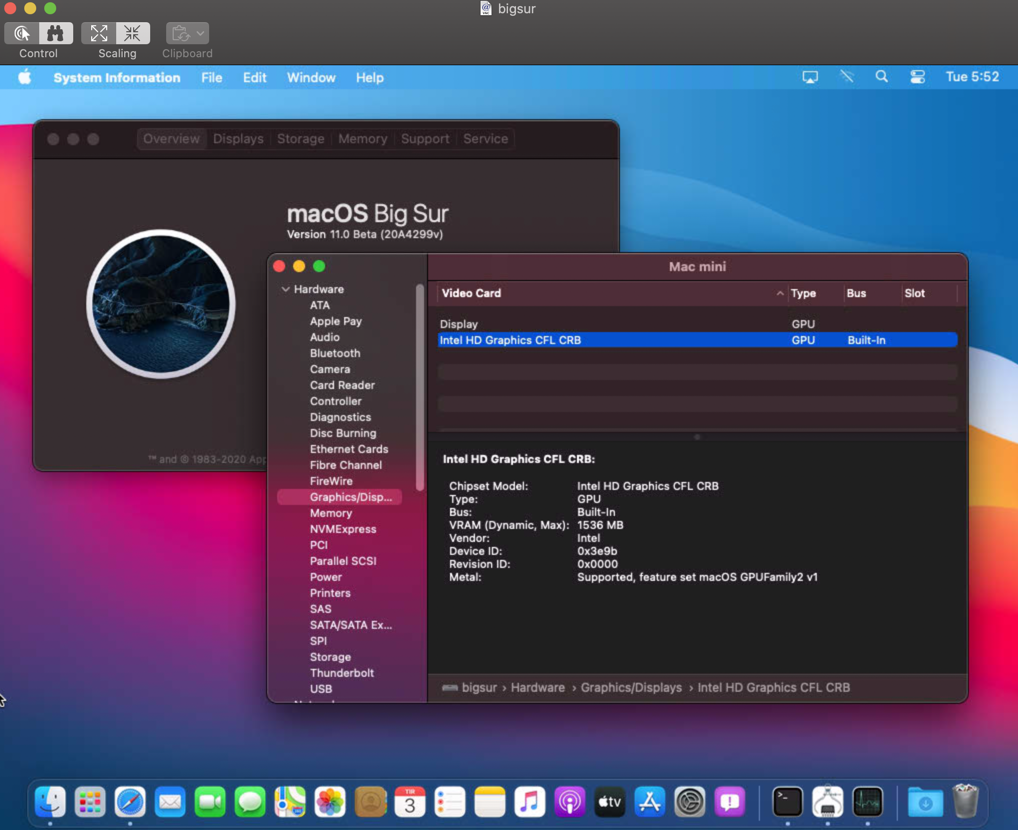Switch to Control mode cursor icon

coord(22,32)
